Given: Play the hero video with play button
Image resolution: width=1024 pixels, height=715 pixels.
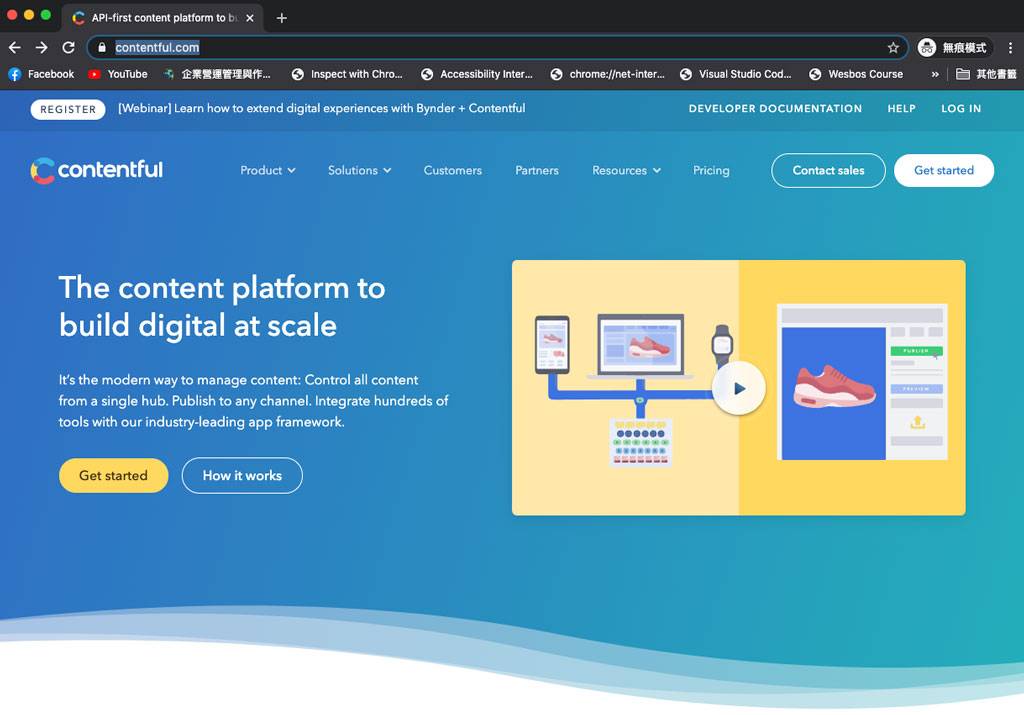Looking at the screenshot, I should tap(739, 389).
